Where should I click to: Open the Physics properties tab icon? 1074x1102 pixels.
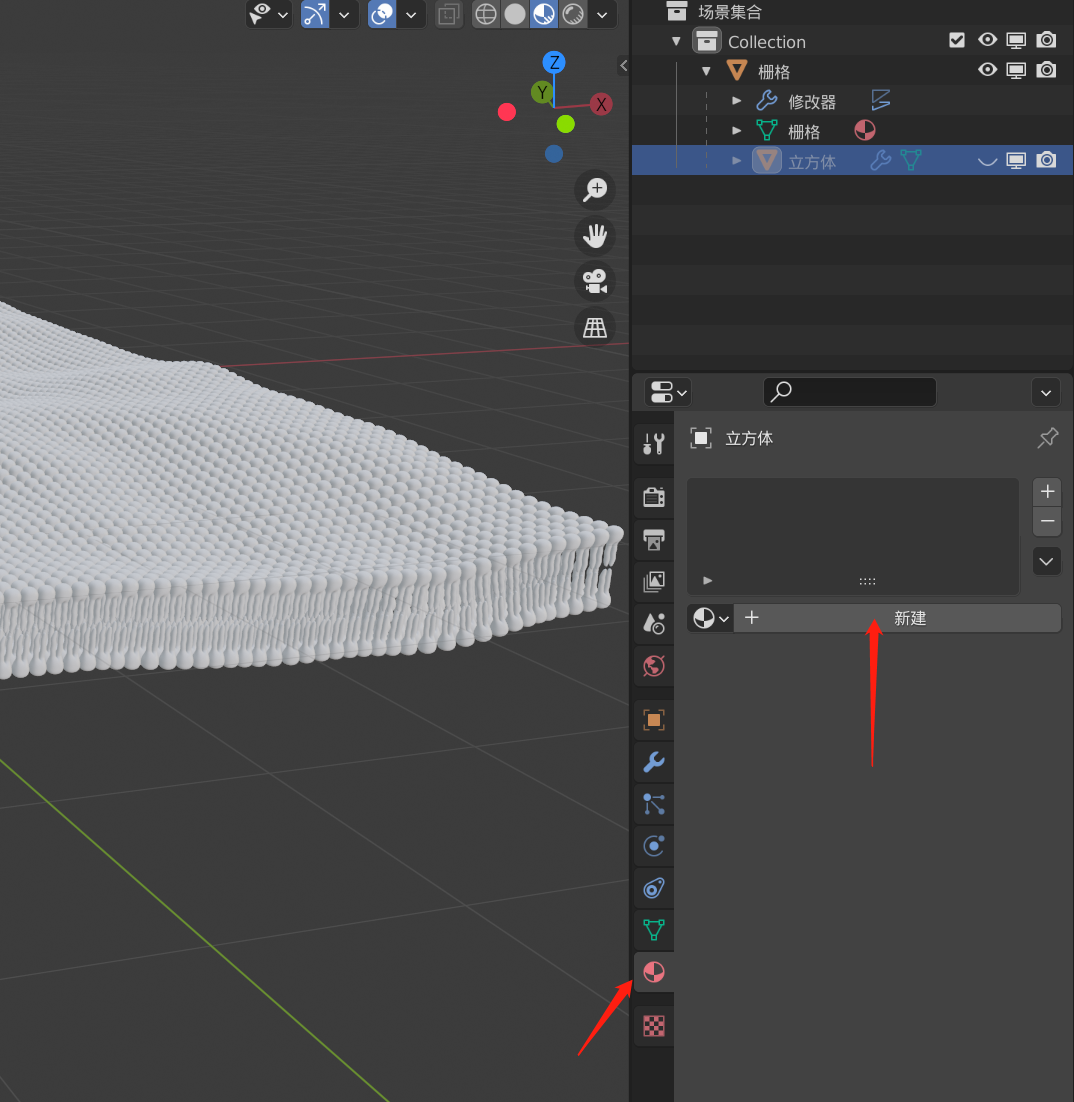pos(654,846)
